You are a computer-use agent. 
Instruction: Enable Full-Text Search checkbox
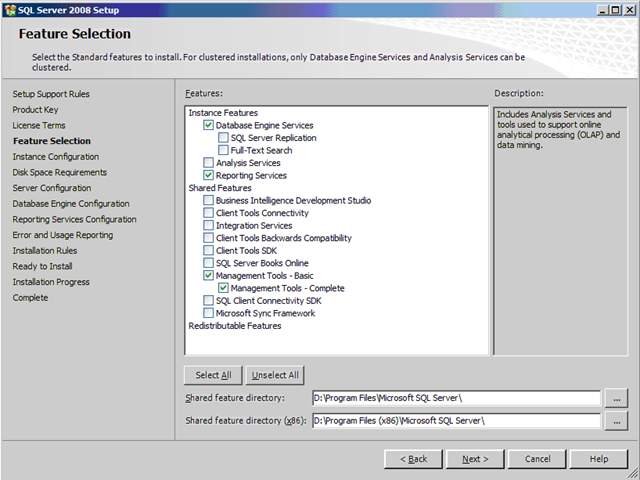point(223,150)
